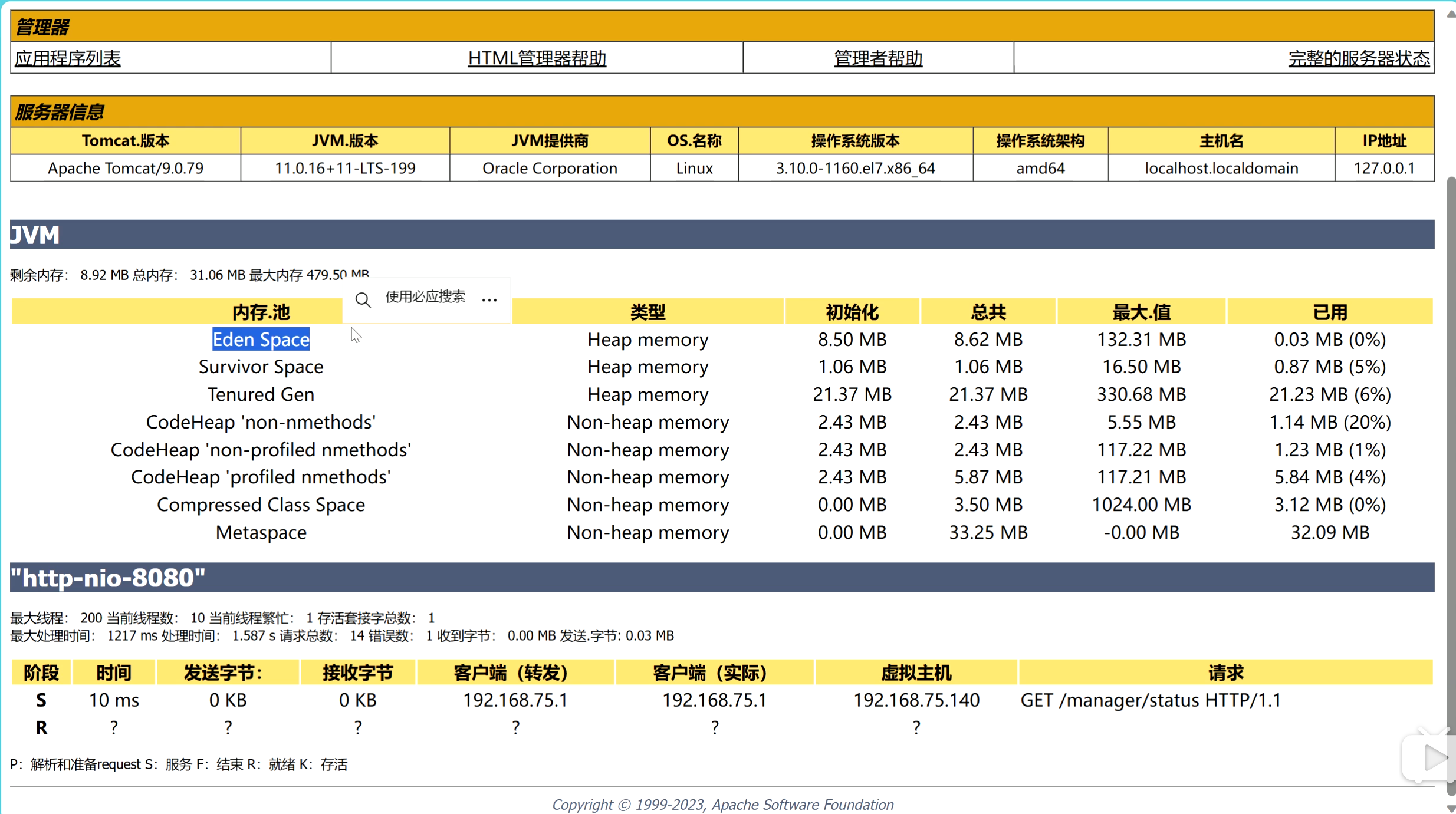Click the Metaspace pool name
Screen dimensions: 1456x814
261,532
